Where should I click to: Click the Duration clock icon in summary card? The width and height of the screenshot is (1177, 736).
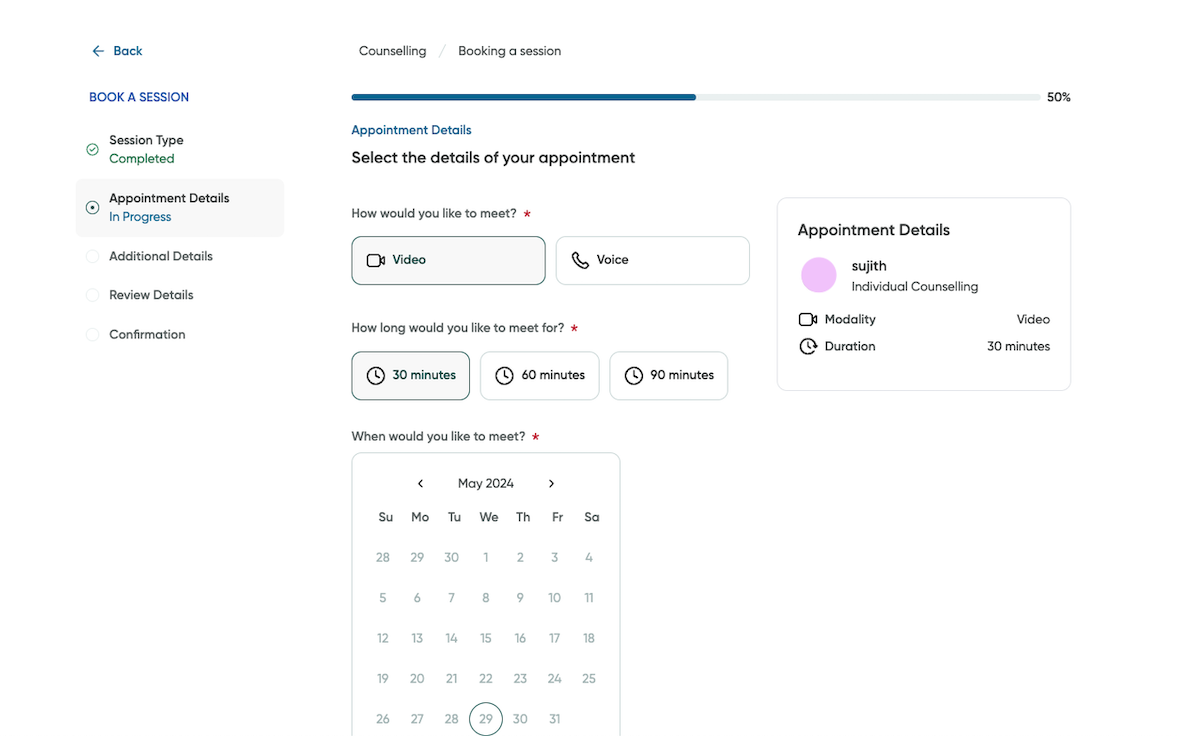[808, 346]
